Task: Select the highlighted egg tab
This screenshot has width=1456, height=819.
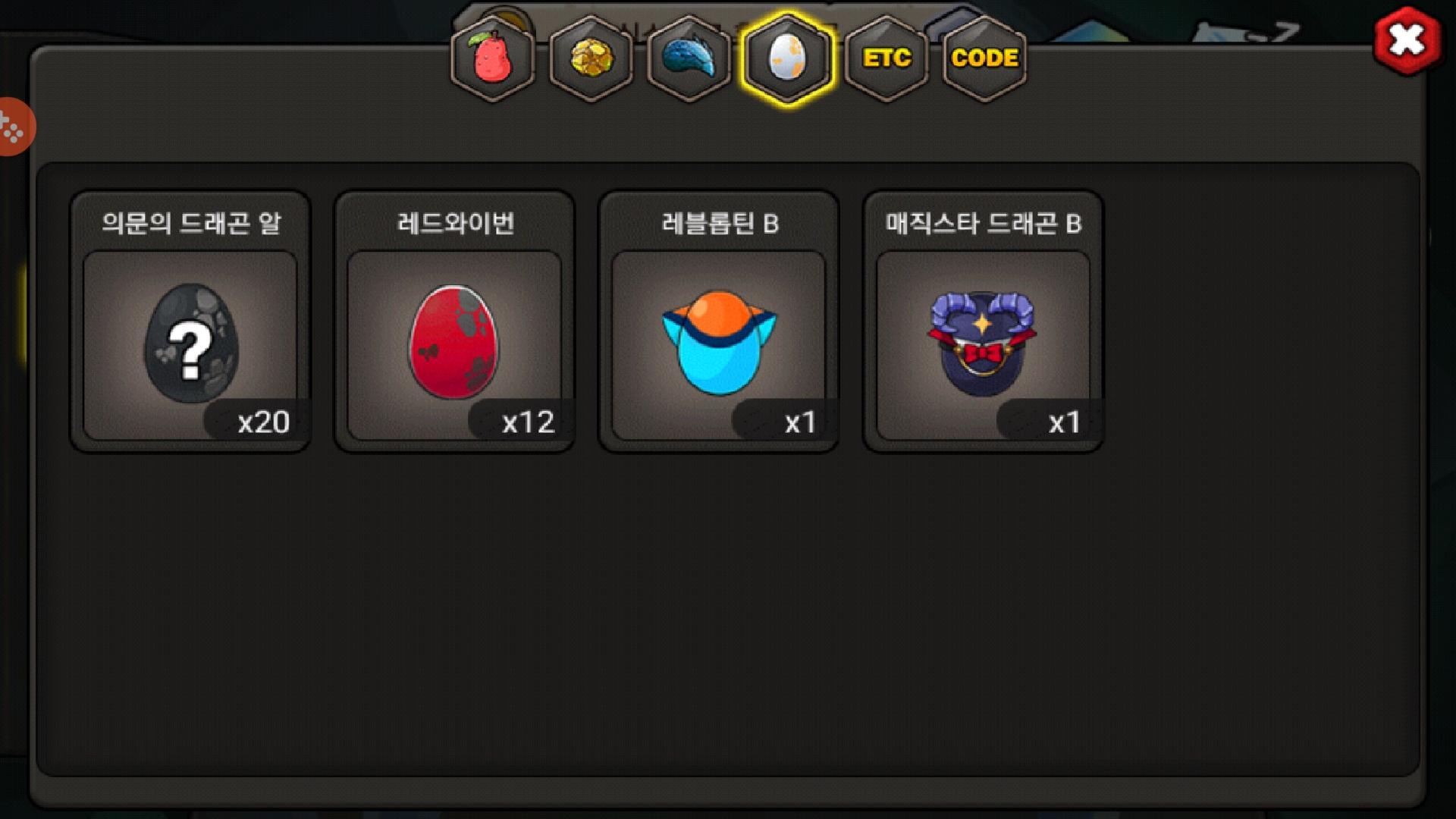Action: click(787, 58)
